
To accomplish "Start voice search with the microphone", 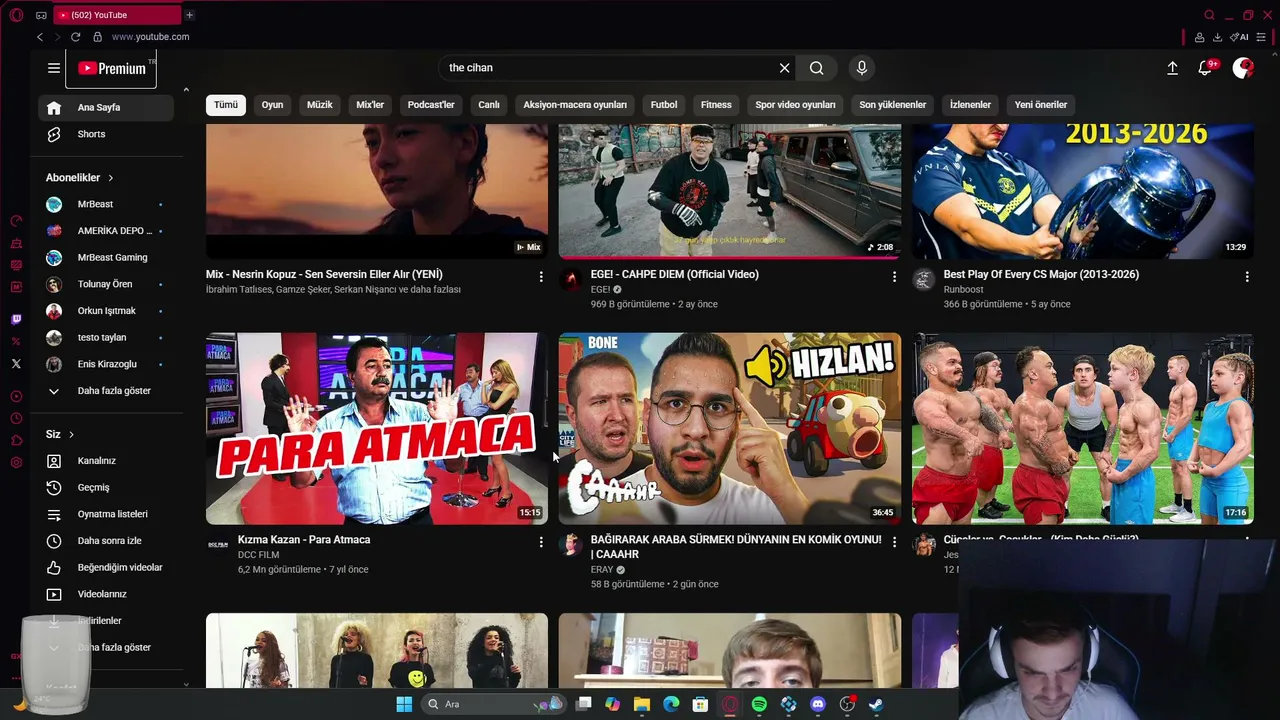I will pos(862,68).
